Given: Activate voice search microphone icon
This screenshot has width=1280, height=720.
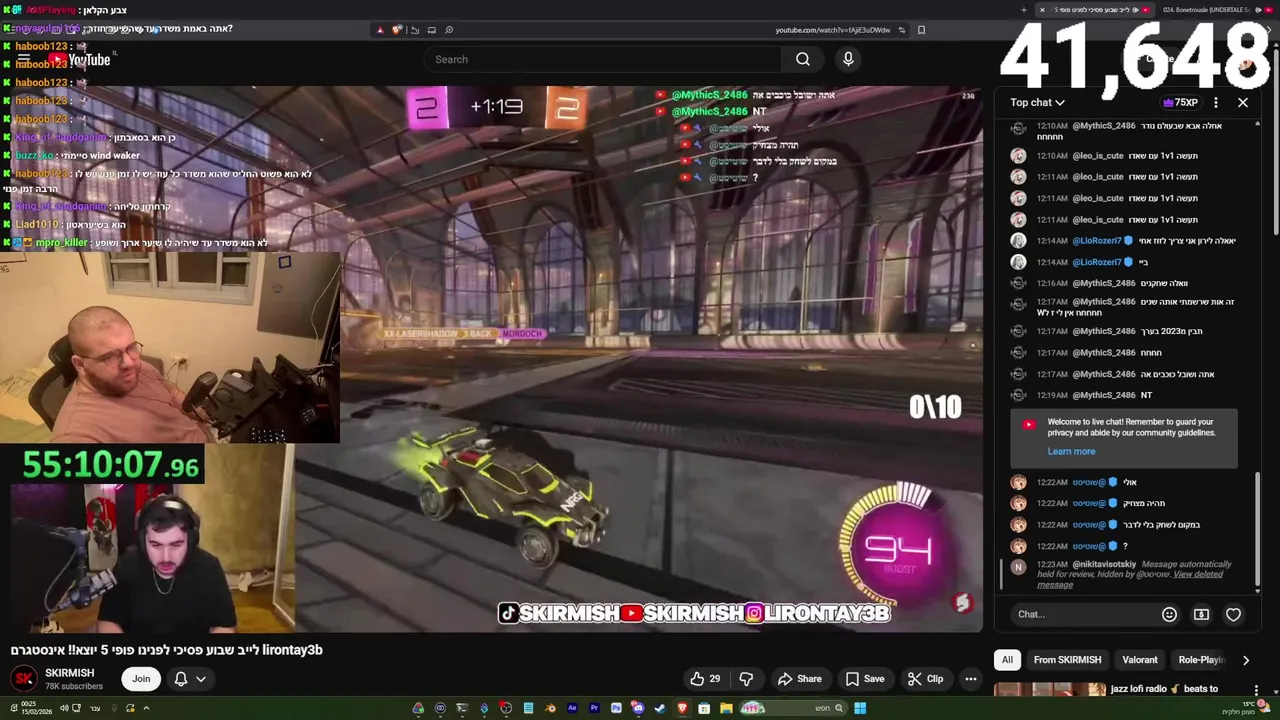Looking at the screenshot, I should (x=848, y=59).
